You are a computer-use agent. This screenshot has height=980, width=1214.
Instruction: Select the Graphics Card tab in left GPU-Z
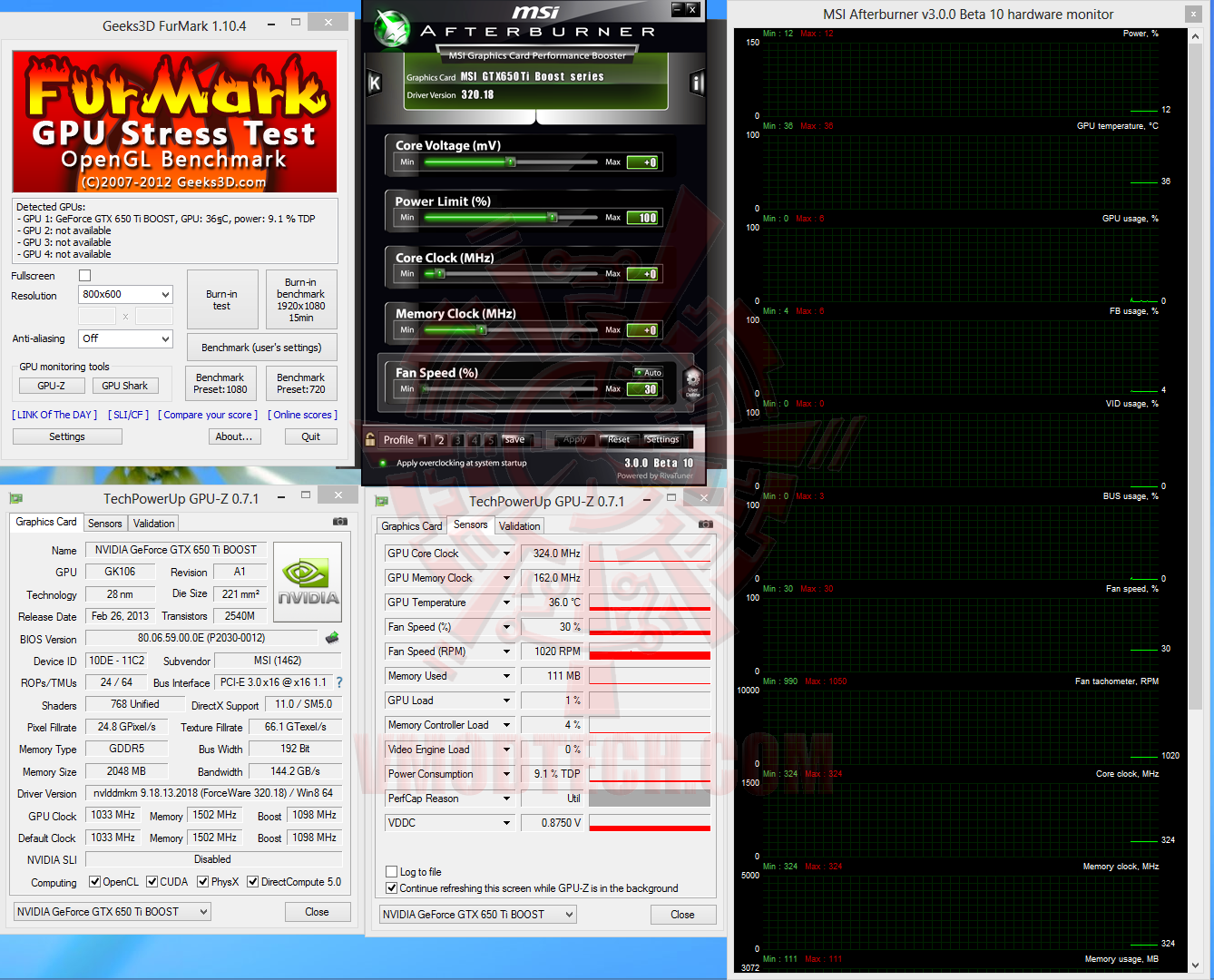(x=46, y=522)
